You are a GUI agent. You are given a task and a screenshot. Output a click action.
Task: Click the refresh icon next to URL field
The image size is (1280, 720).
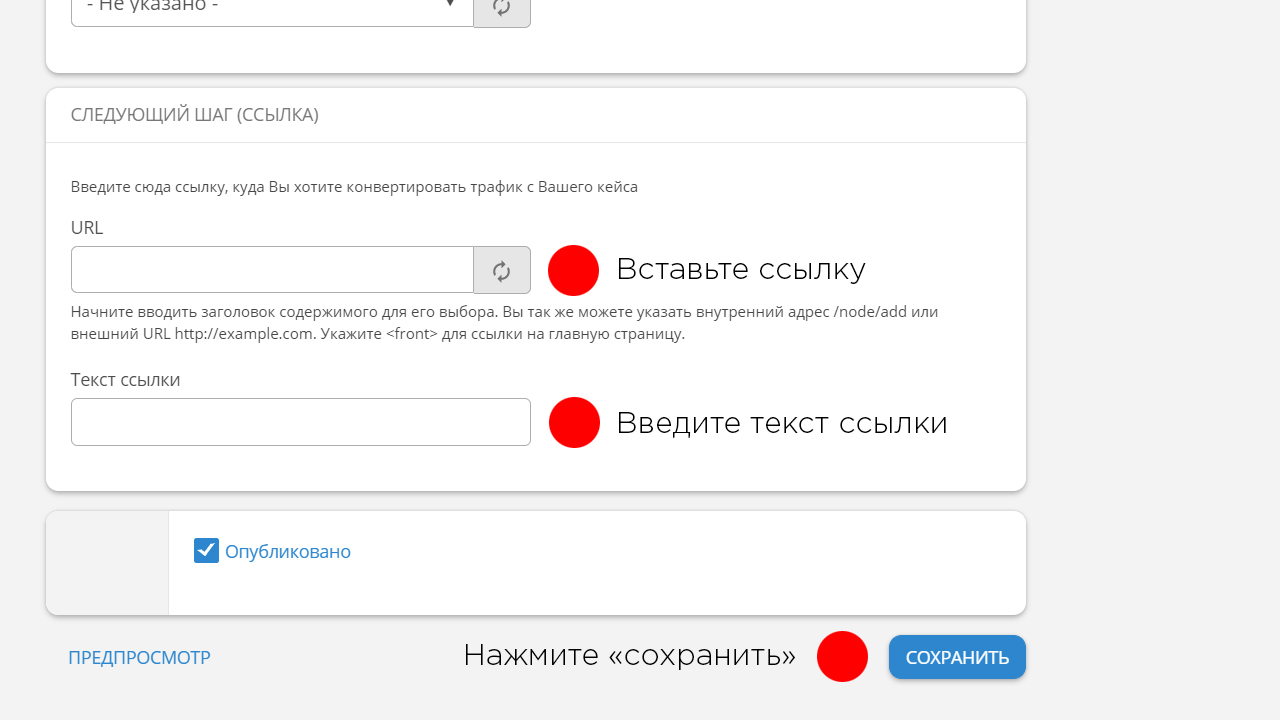pyautogui.click(x=502, y=270)
